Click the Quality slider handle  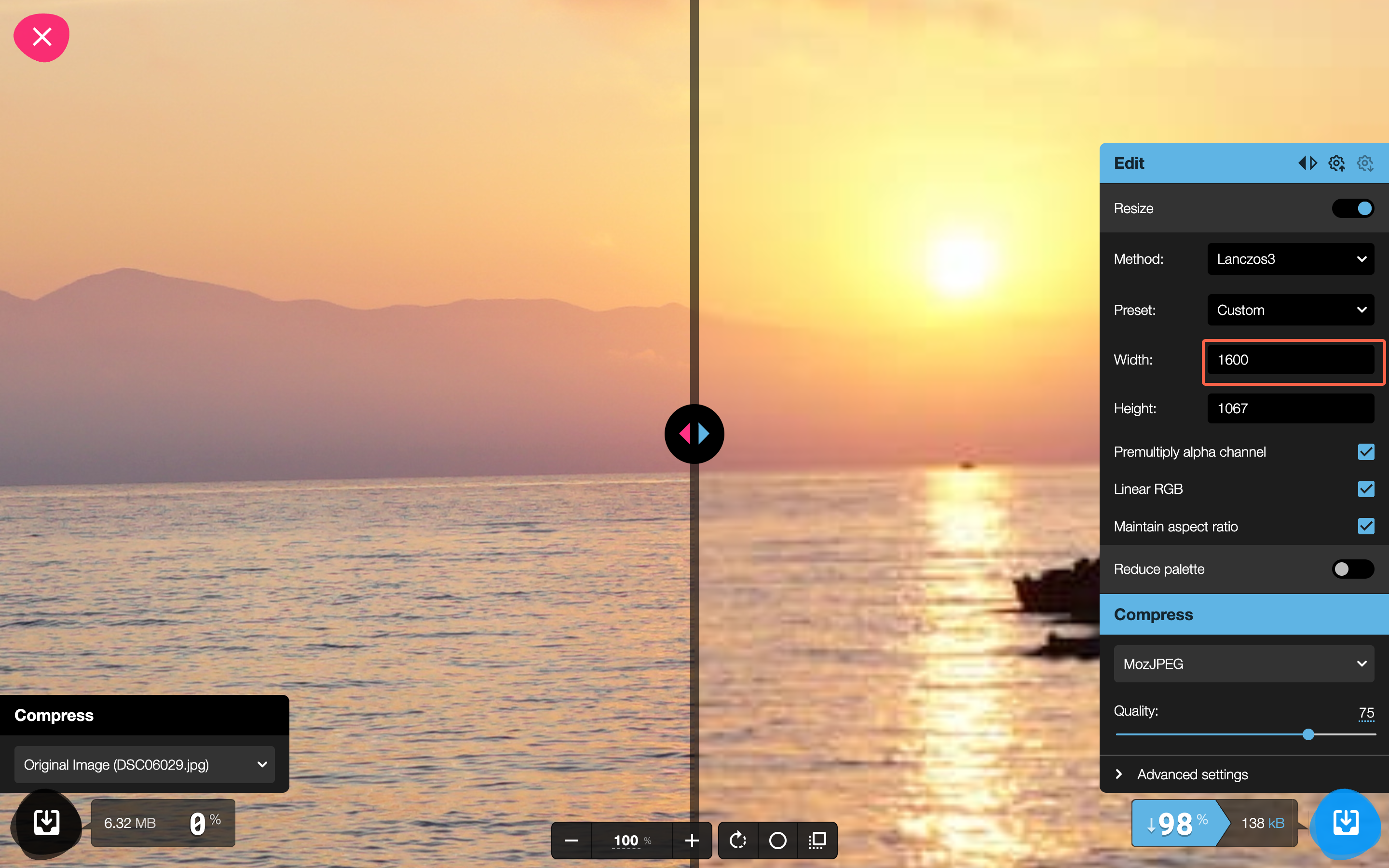tap(1308, 734)
